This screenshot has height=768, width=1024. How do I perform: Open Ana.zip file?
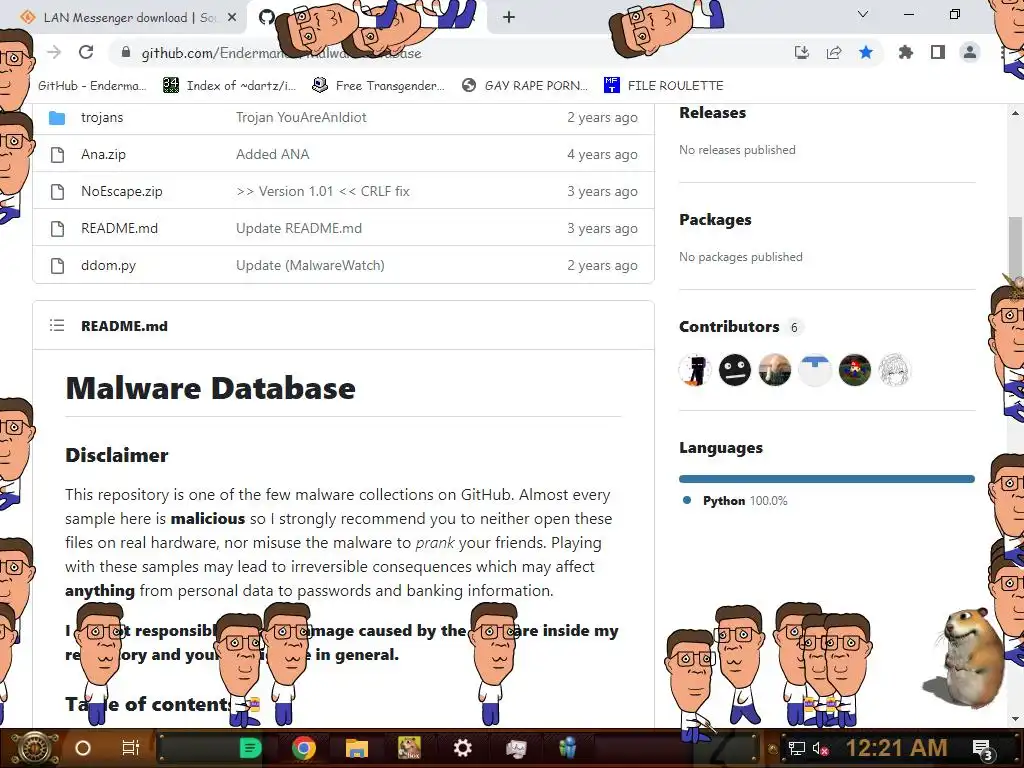point(103,155)
